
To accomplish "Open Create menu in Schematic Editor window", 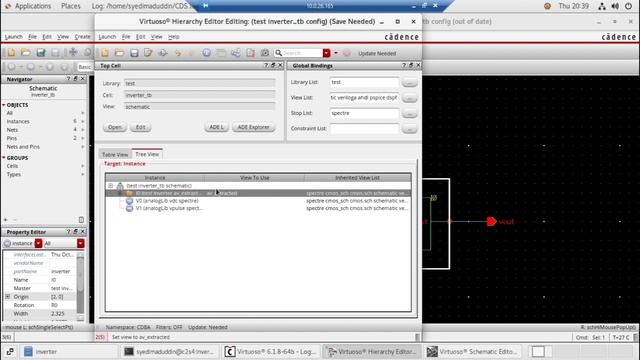I will pos(82,37).
